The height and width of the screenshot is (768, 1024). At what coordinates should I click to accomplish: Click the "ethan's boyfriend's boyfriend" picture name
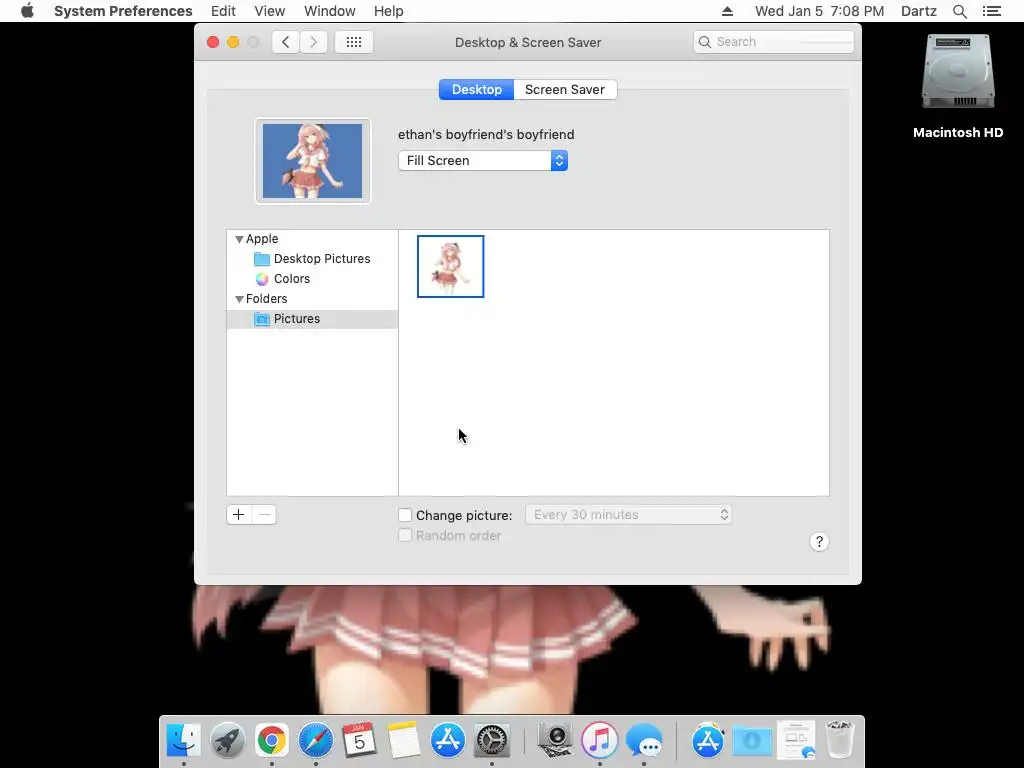486,135
